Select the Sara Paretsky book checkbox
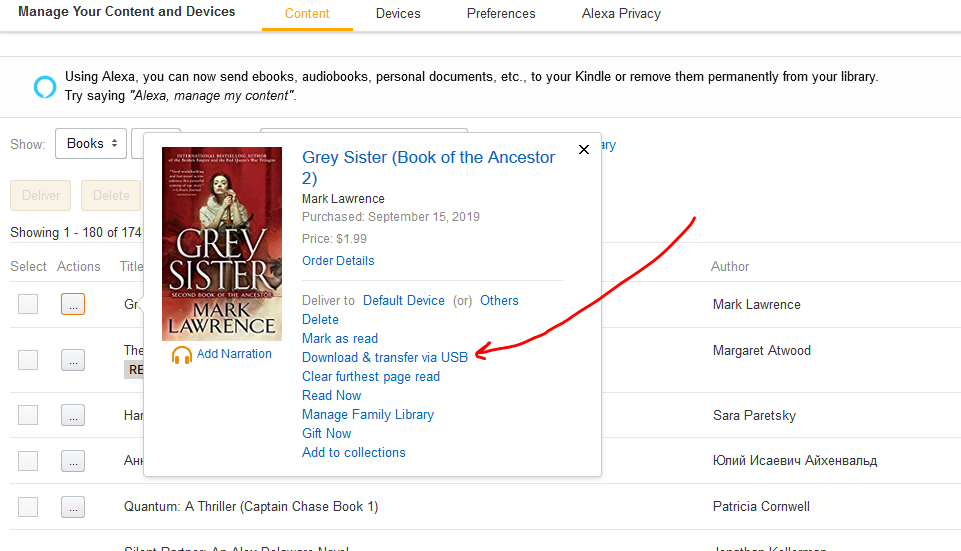 tap(28, 415)
